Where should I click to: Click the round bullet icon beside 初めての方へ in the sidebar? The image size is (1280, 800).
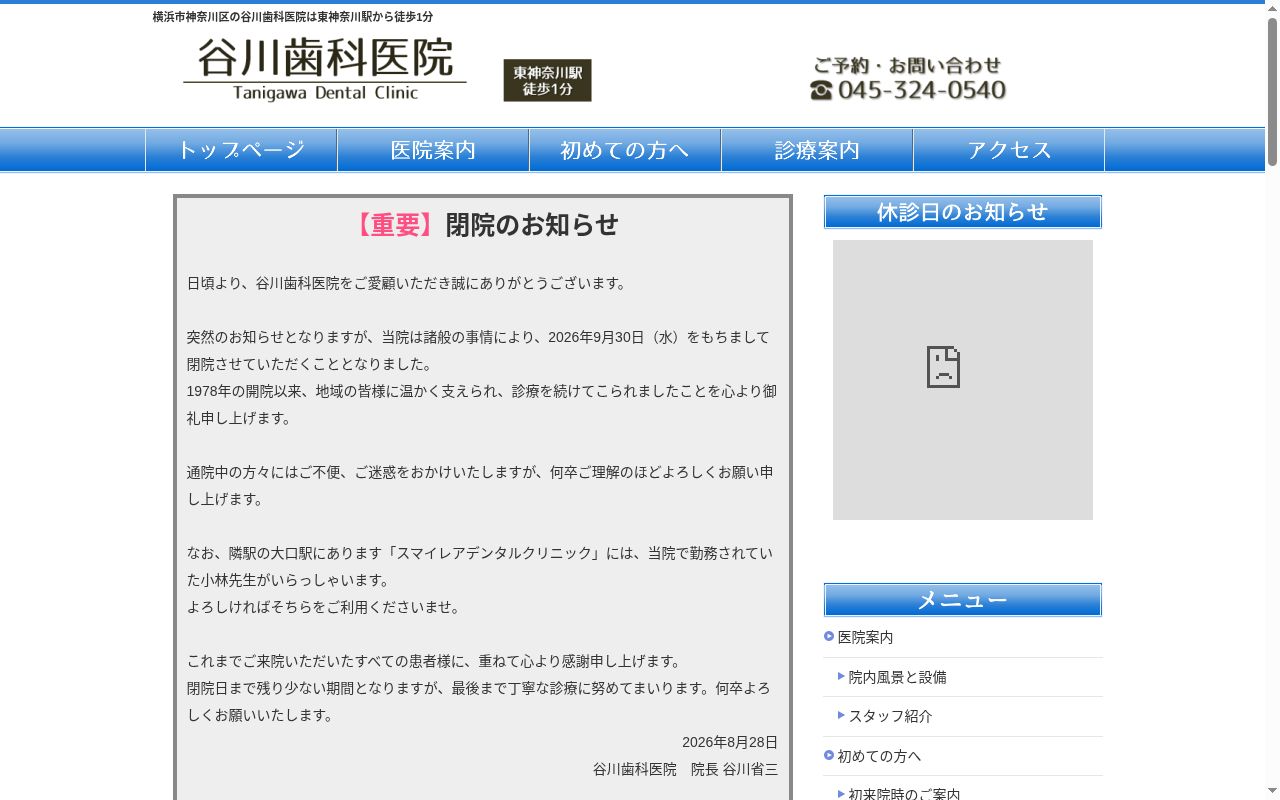tap(829, 755)
